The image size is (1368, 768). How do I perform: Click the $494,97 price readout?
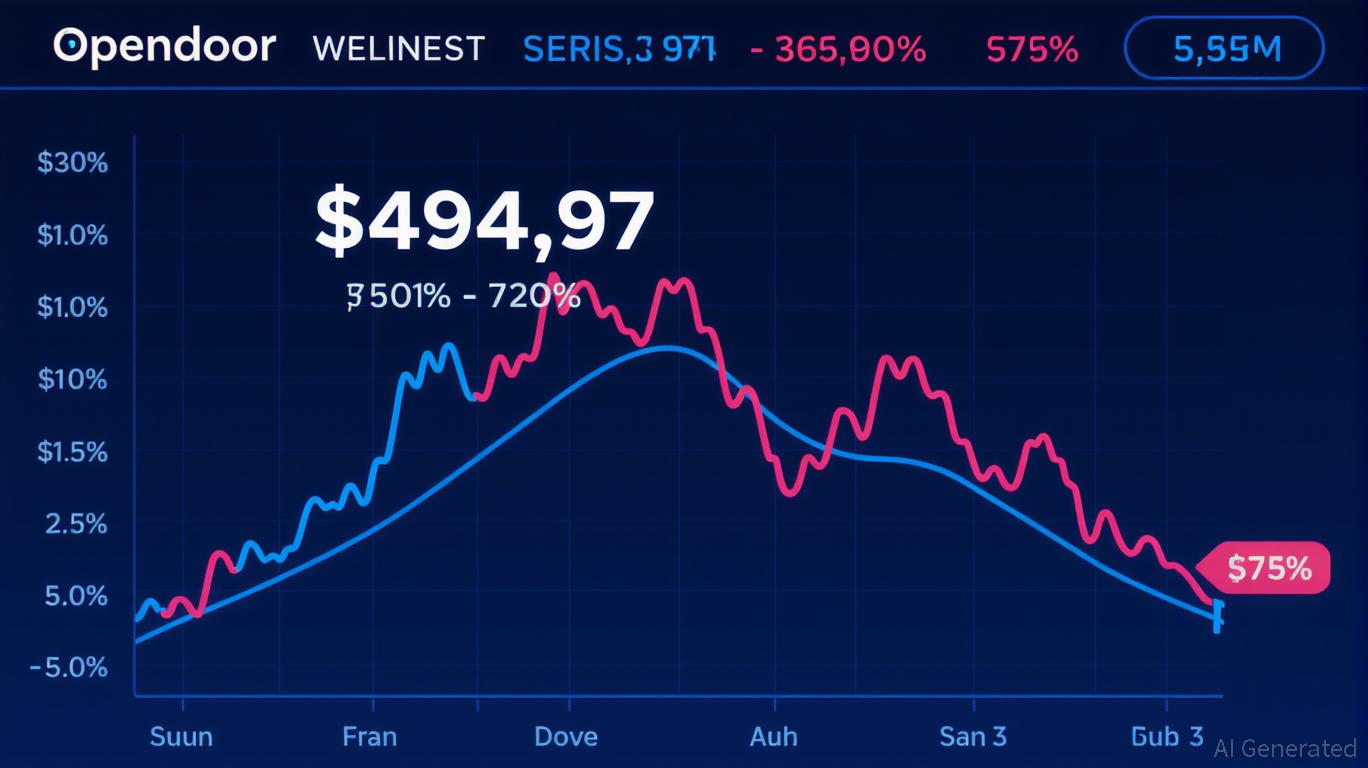(485, 222)
